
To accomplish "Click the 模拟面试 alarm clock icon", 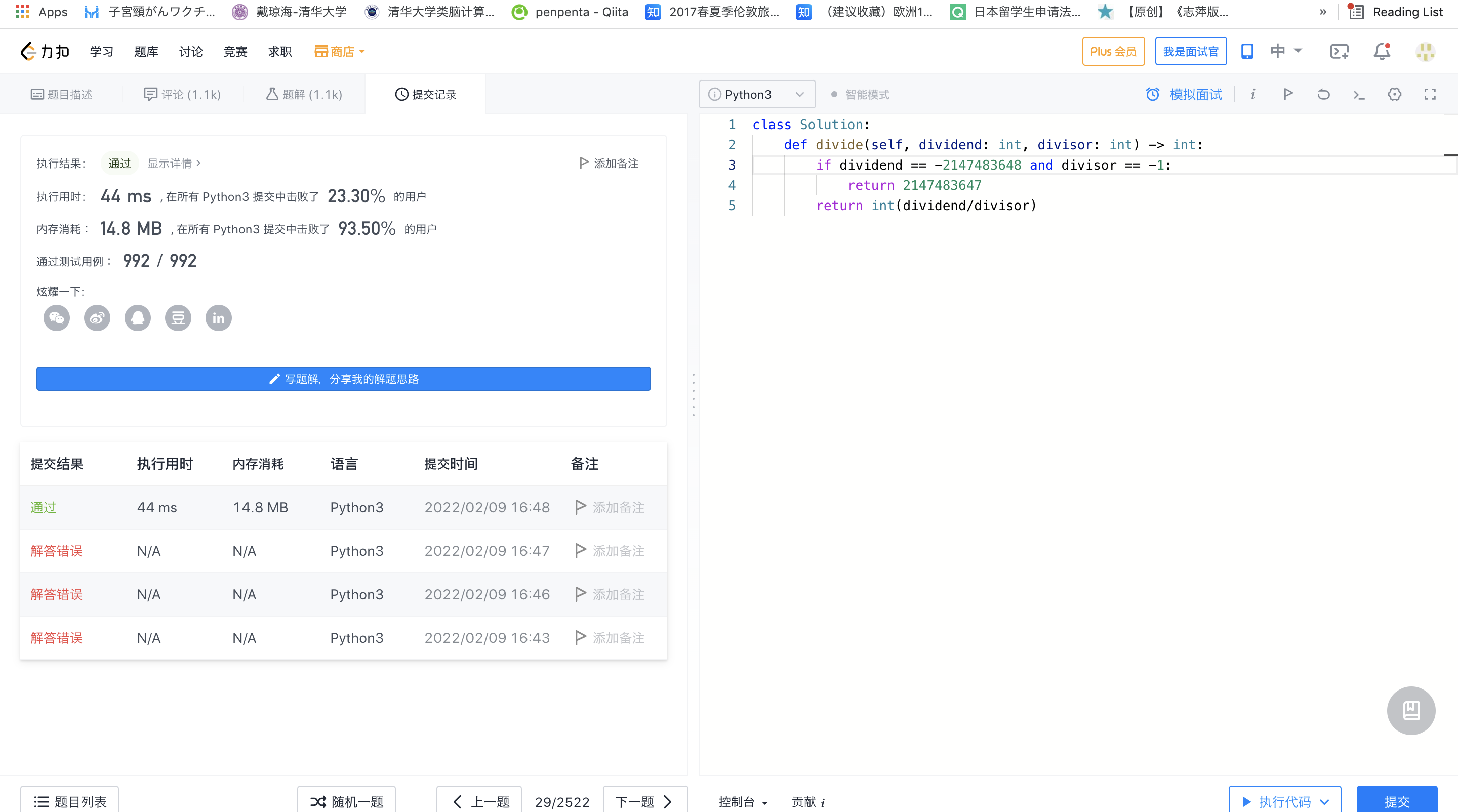I will [x=1153, y=94].
